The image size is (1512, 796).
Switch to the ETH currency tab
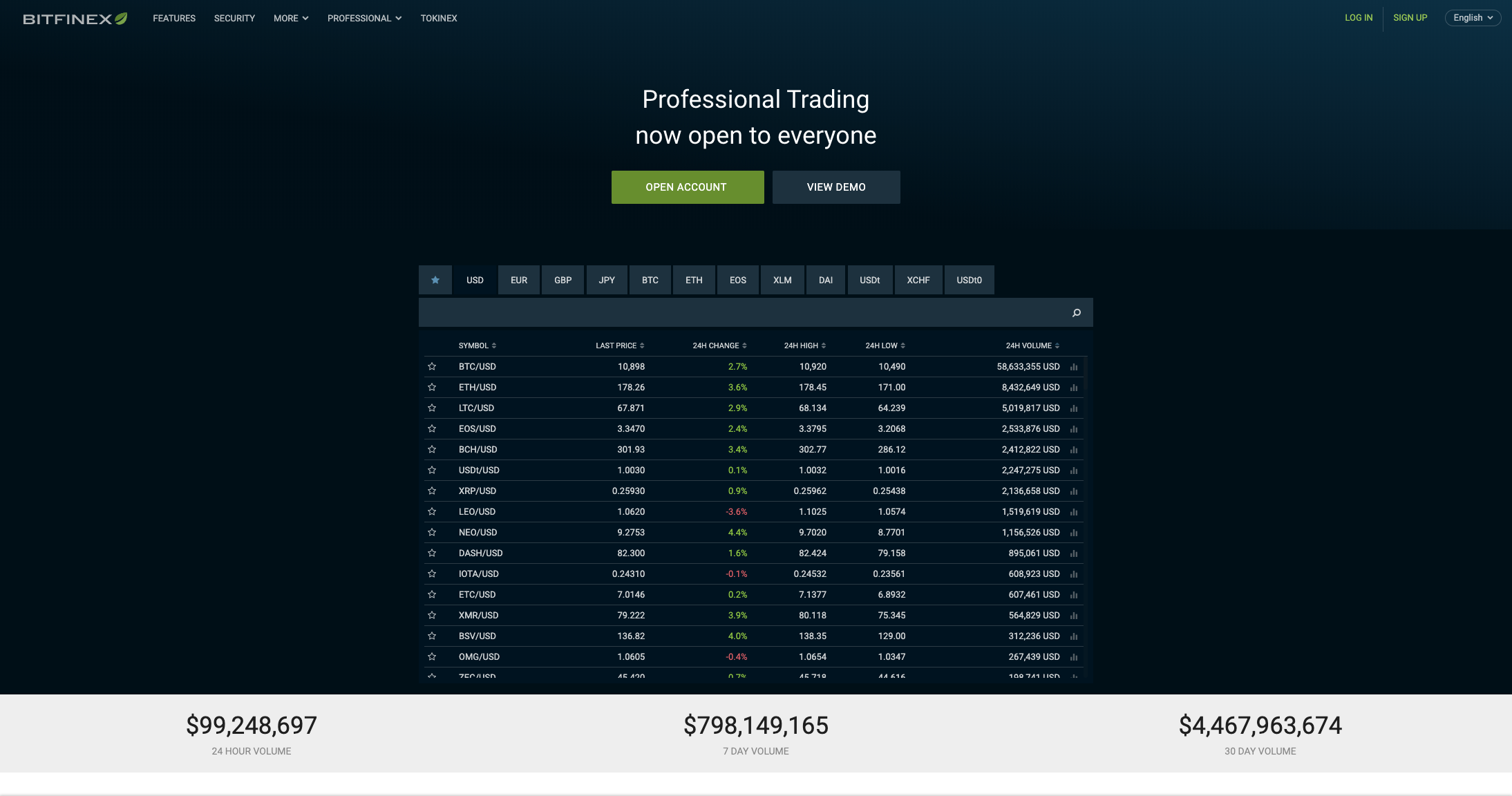pyautogui.click(x=694, y=280)
